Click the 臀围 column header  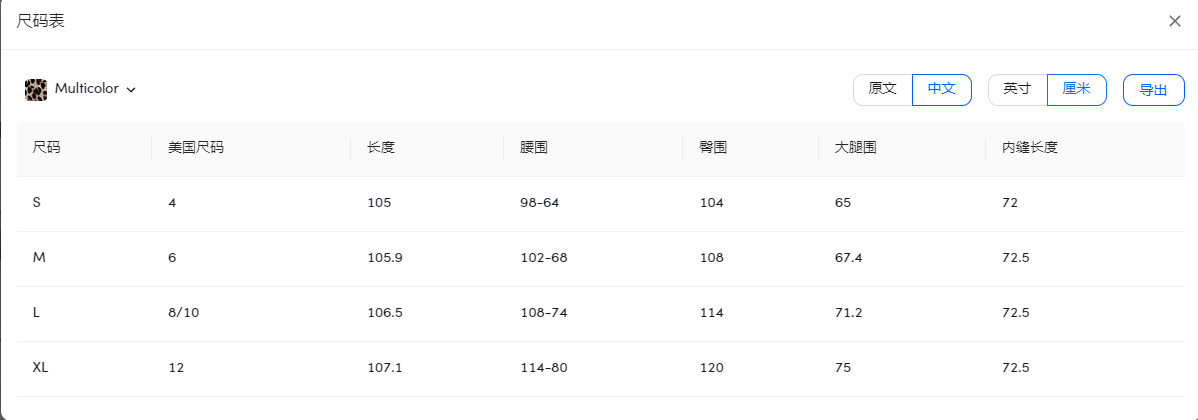pos(713,148)
